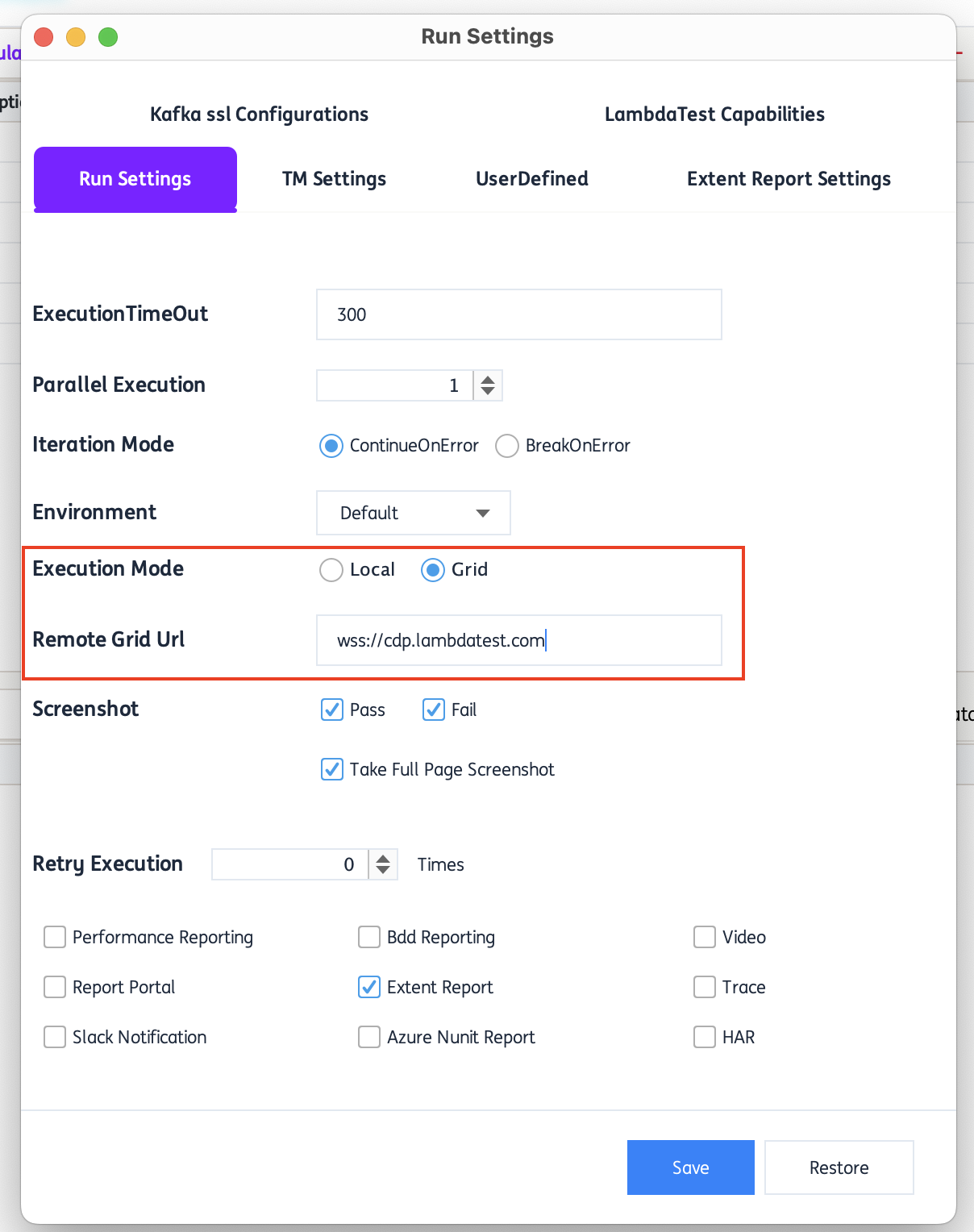Image resolution: width=974 pixels, height=1232 pixels.
Task: Enable the Report Portal checkbox
Action: (x=55, y=987)
